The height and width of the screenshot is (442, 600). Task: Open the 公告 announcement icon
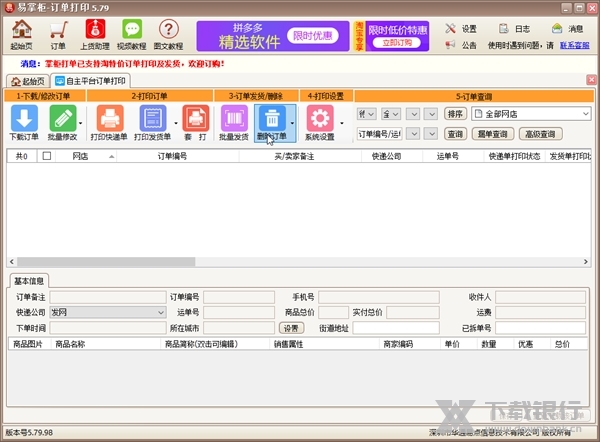point(450,45)
